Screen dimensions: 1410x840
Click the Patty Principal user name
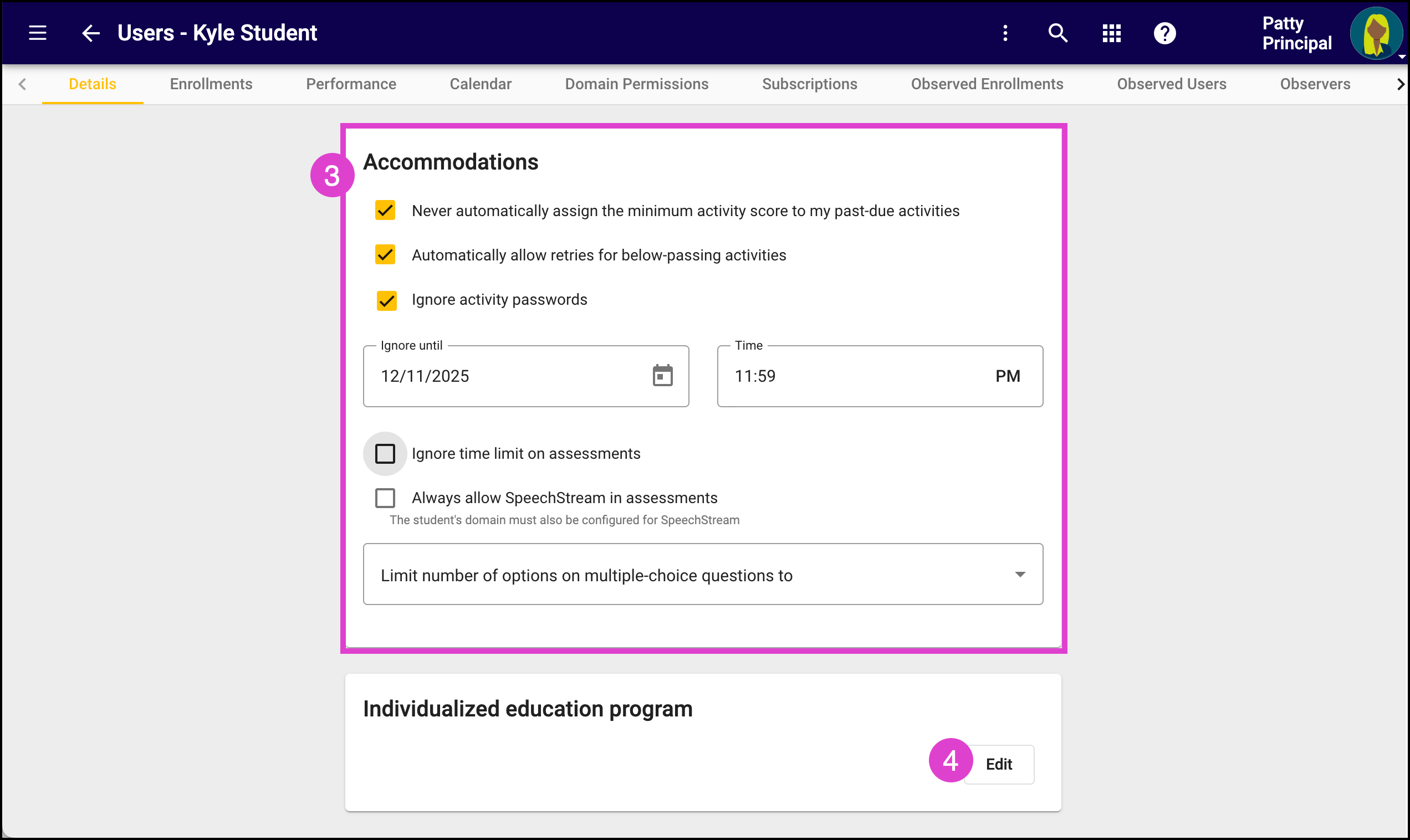1297,33
